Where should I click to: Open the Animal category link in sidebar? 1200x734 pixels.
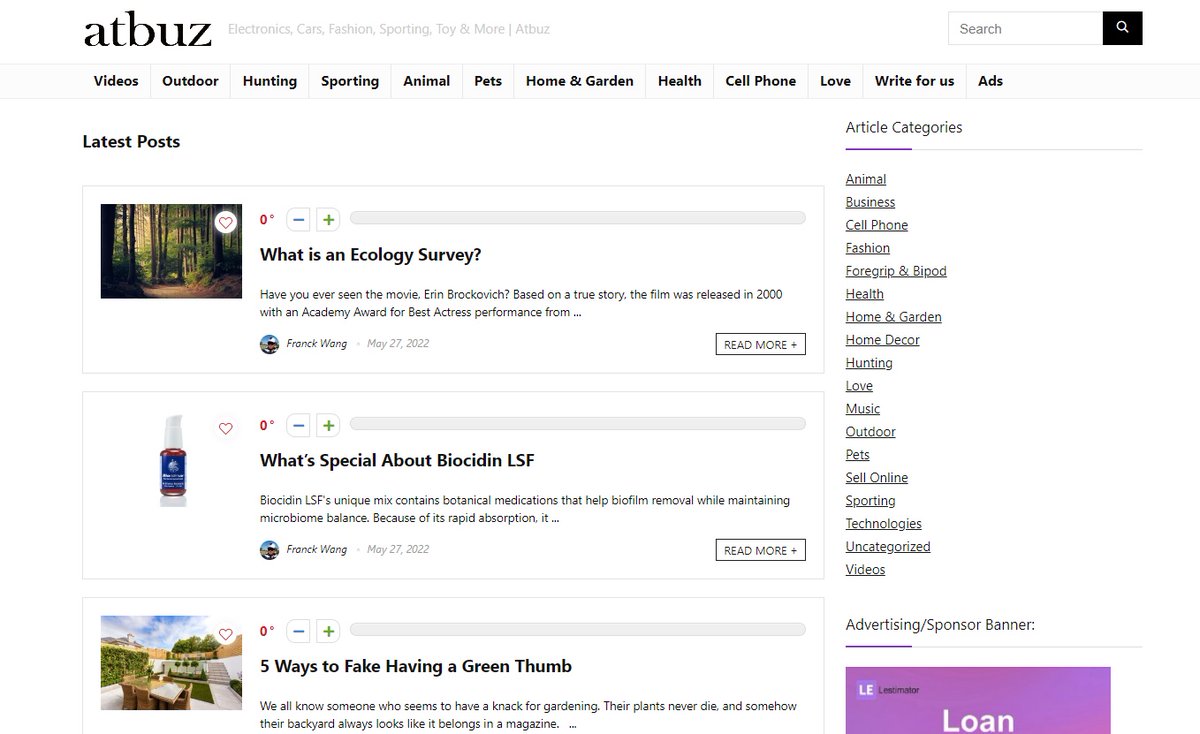click(866, 179)
